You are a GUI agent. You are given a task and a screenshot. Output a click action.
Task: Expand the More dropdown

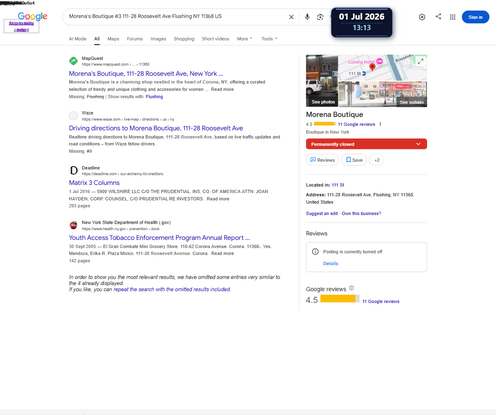[245, 39]
